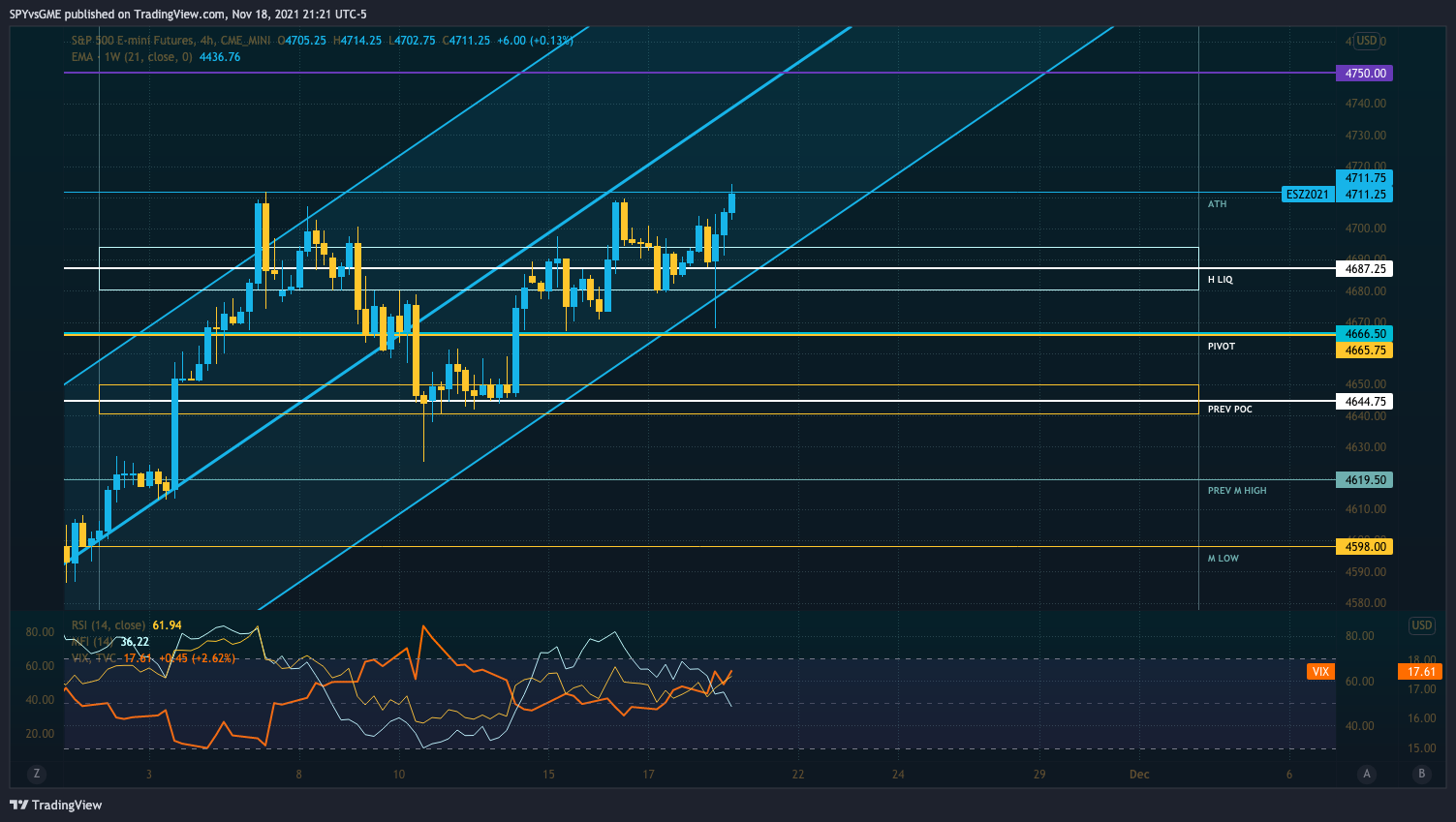This screenshot has height=822, width=1456.
Task: Click the 4711.75 price label
Action: (1365, 178)
